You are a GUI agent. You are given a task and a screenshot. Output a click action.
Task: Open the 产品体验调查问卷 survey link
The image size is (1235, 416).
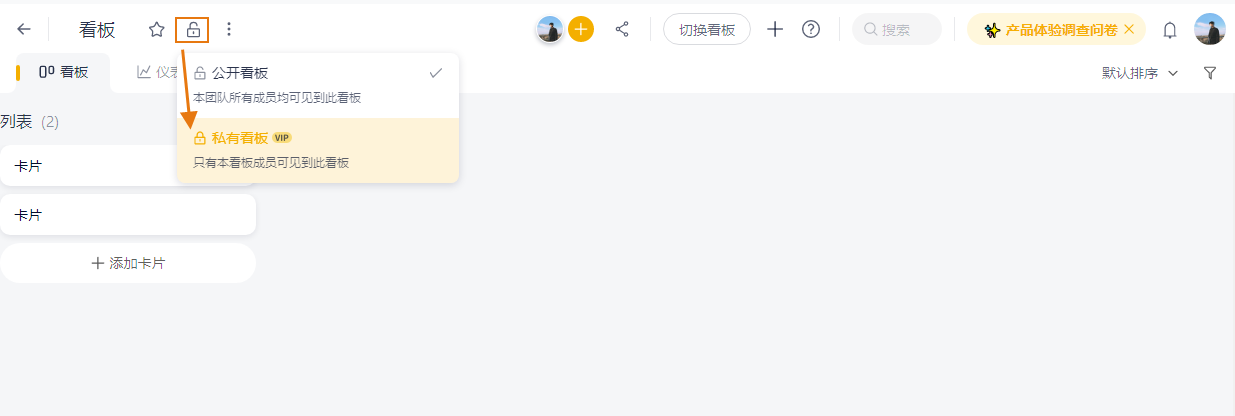[1060, 30]
